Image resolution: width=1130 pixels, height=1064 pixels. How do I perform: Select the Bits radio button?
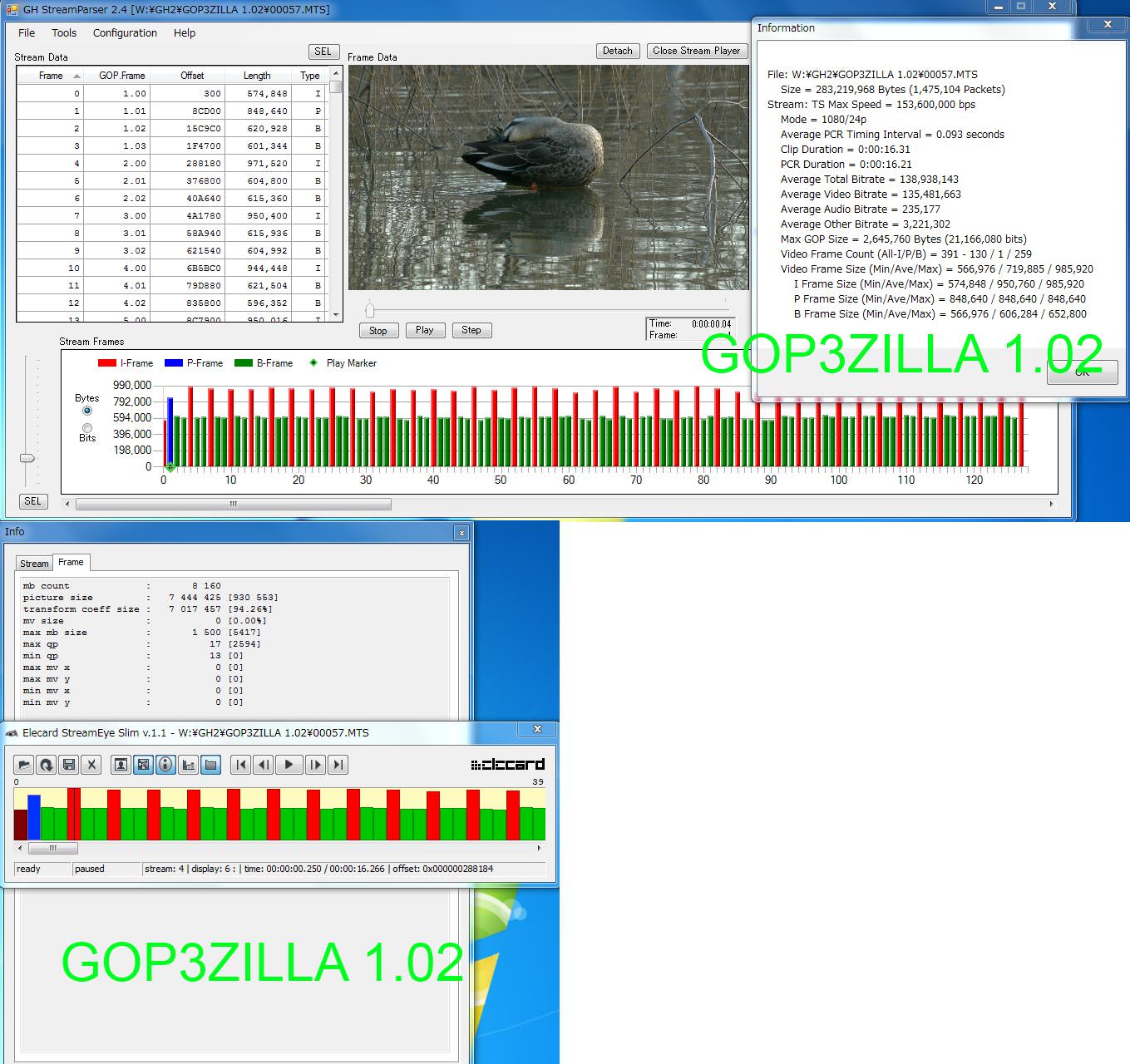tap(87, 428)
